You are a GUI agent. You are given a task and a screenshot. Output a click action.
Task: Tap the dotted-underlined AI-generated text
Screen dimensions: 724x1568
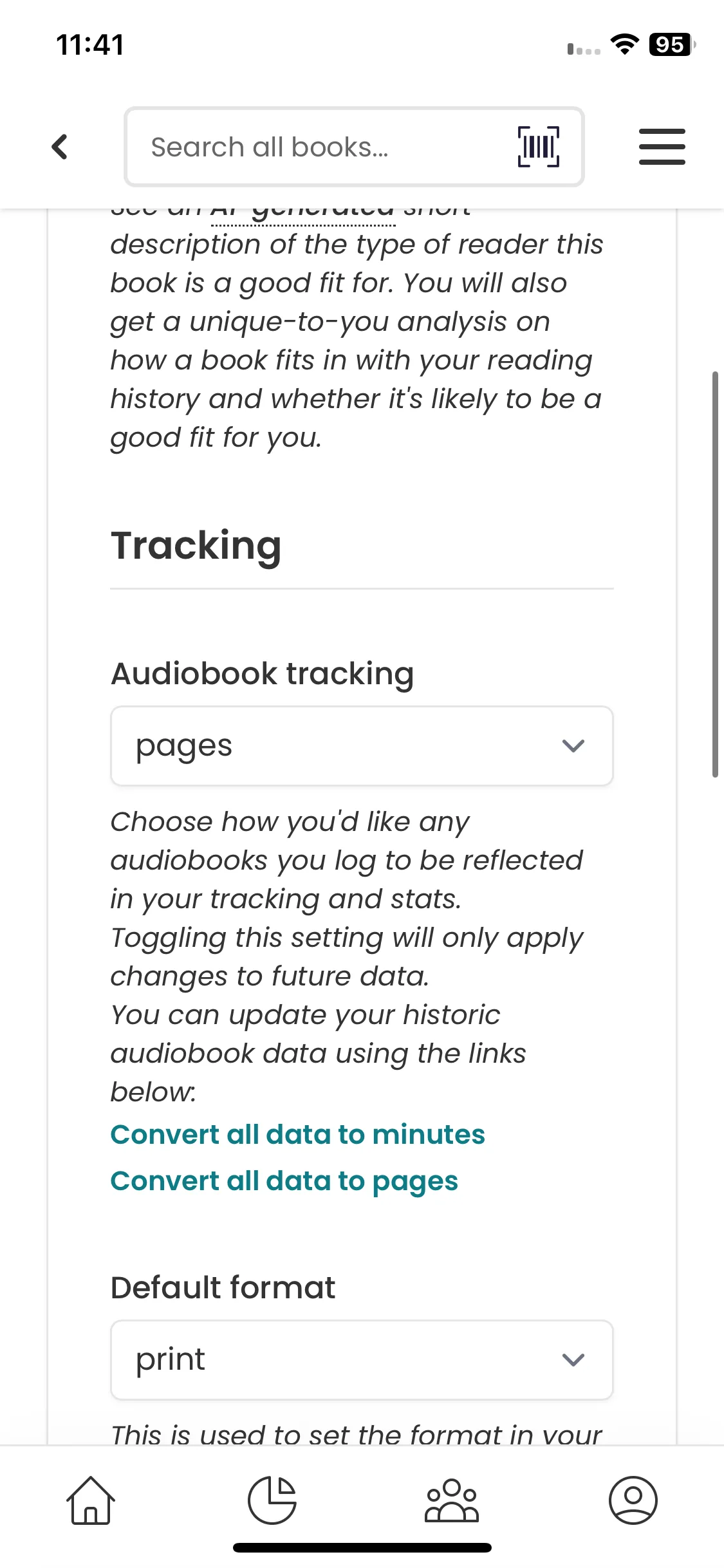pyautogui.click(x=303, y=214)
